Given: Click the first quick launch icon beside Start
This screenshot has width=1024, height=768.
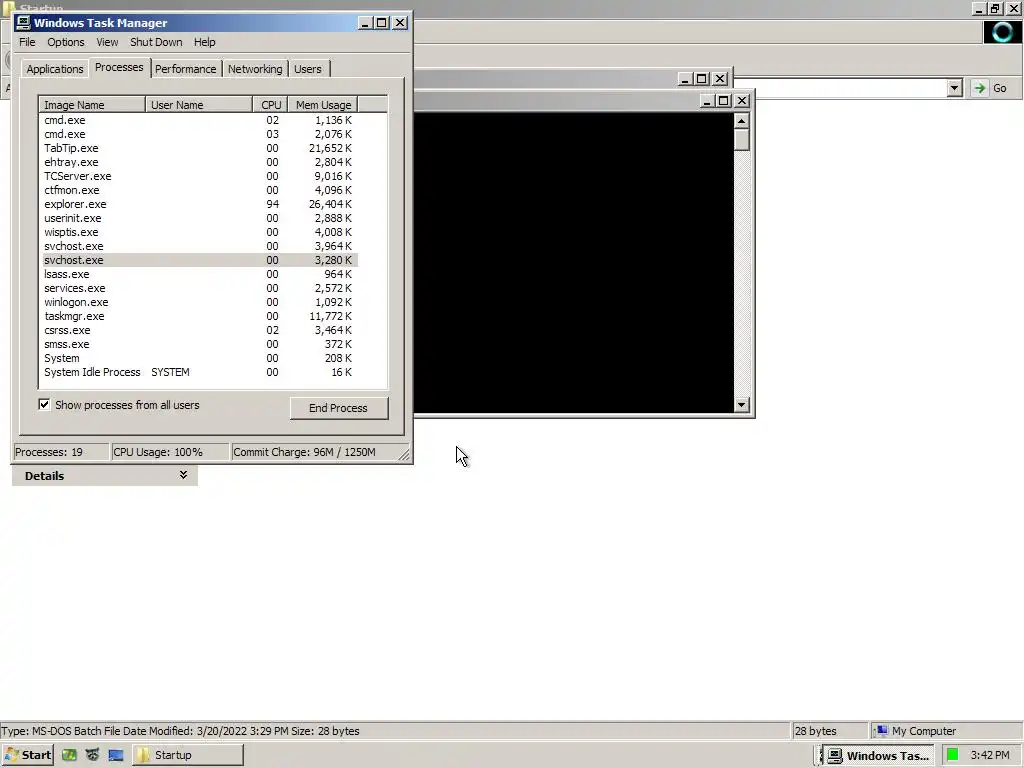Looking at the screenshot, I should [69, 755].
